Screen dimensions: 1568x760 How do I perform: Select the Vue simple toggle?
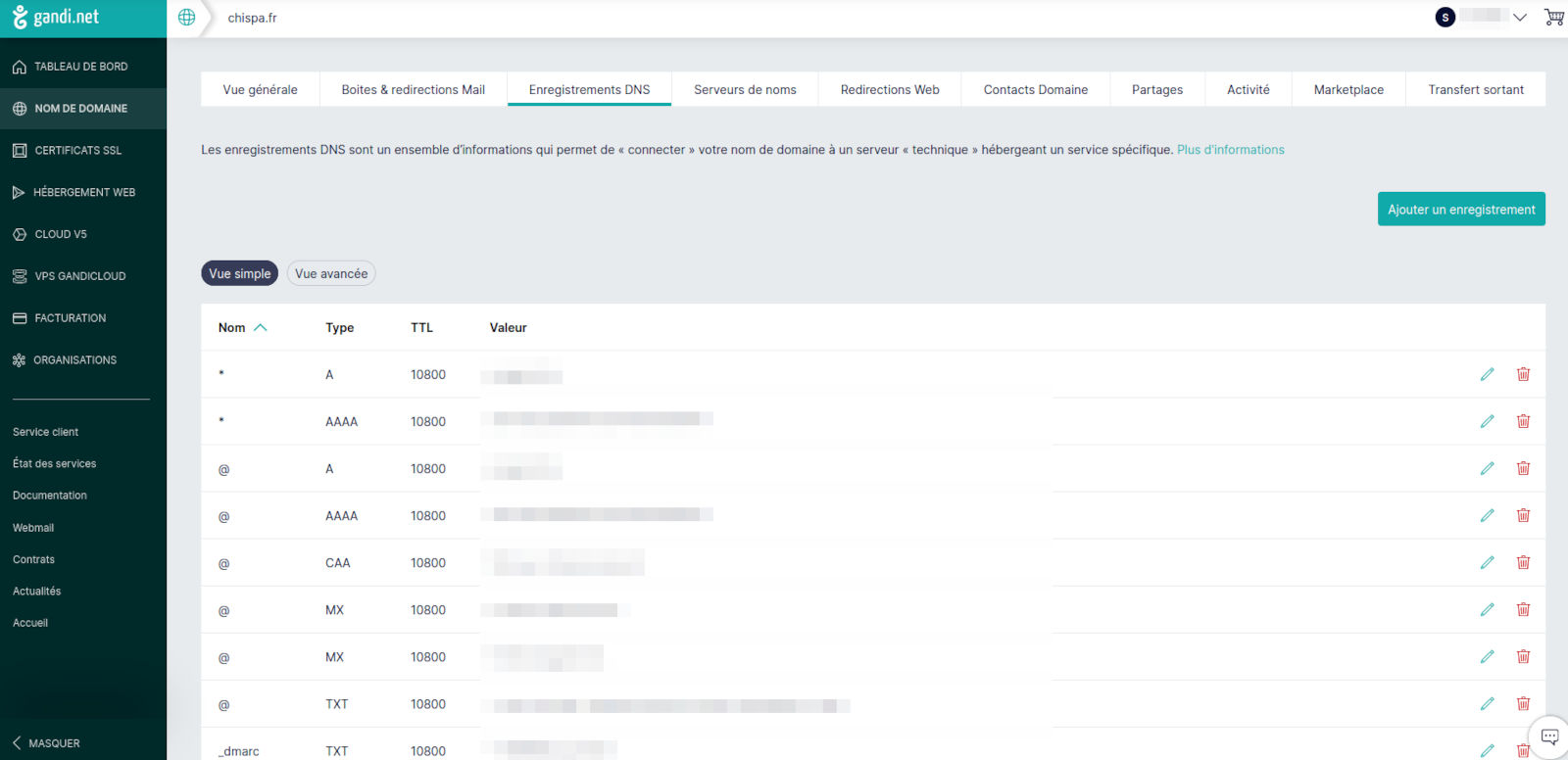(239, 274)
